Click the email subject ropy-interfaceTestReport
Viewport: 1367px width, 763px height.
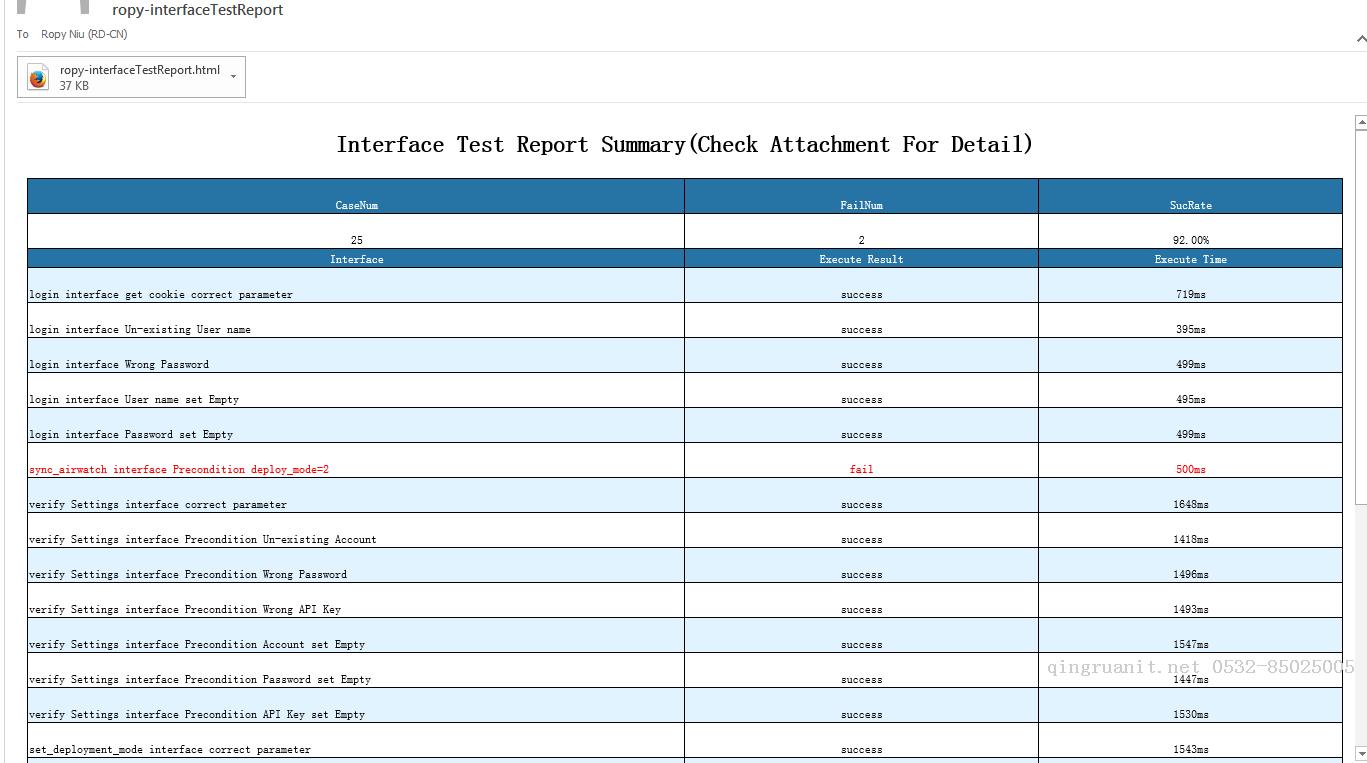click(x=197, y=10)
